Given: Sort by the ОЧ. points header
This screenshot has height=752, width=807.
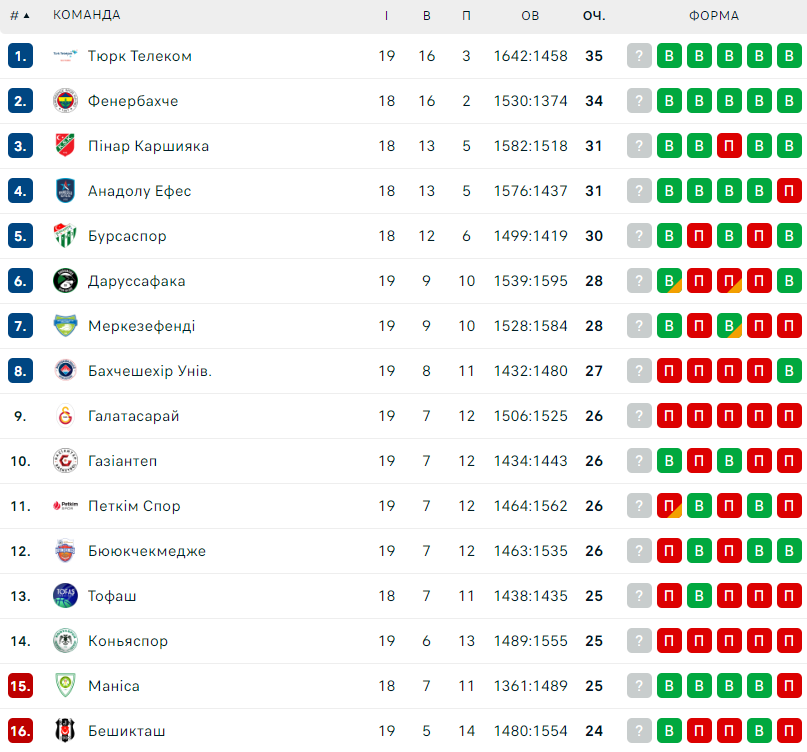Looking at the screenshot, I should (594, 15).
